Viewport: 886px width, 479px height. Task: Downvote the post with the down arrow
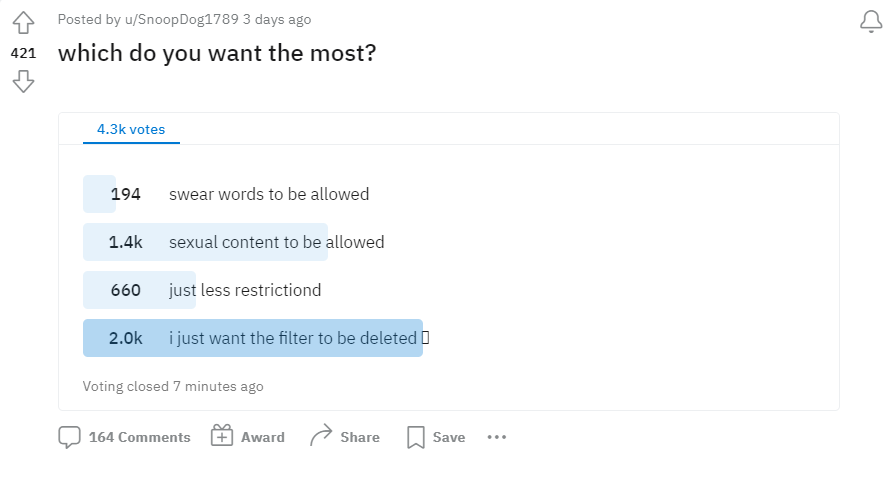click(x=23, y=81)
